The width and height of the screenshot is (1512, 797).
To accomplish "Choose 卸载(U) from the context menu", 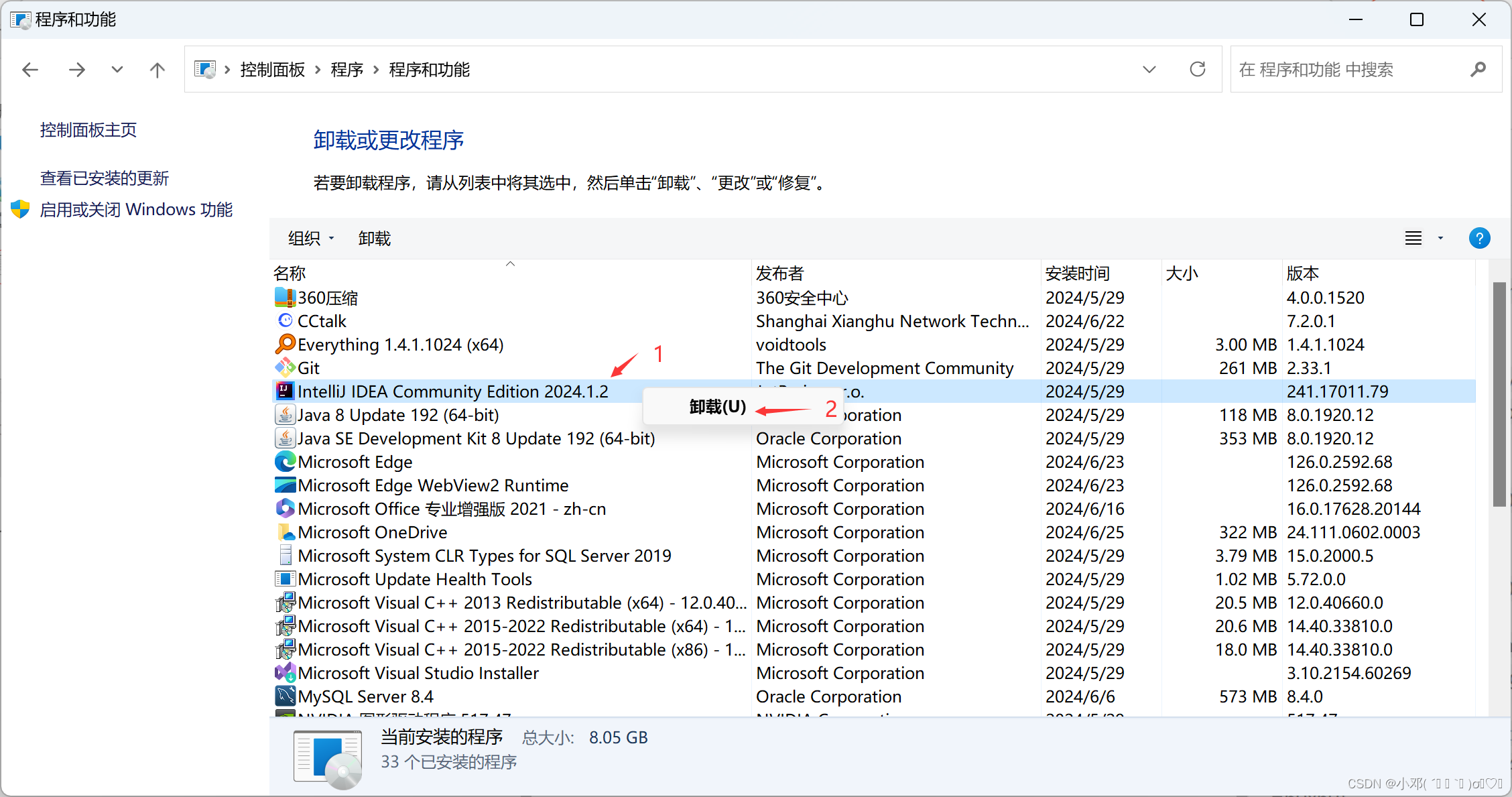I will (x=717, y=407).
